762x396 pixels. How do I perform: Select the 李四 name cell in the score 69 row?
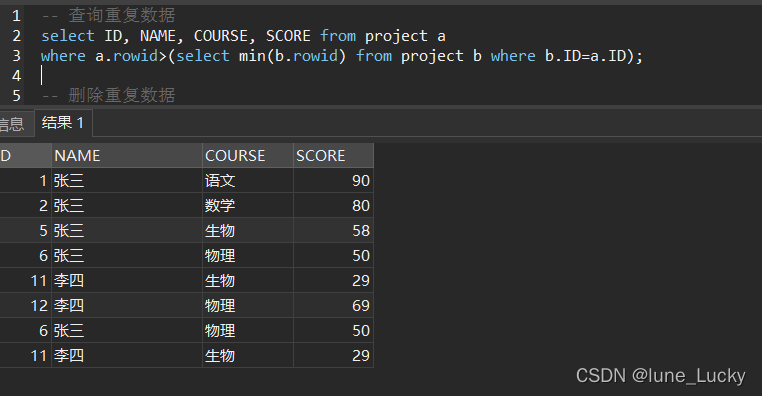tap(127, 306)
